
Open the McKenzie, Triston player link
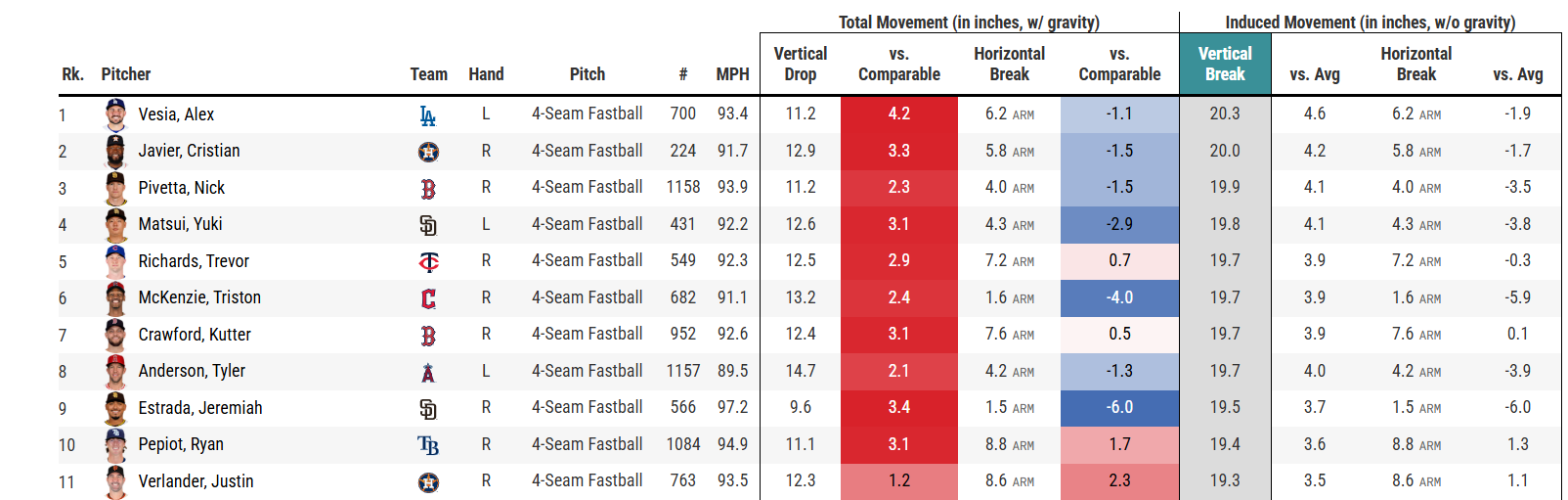pos(199,297)
